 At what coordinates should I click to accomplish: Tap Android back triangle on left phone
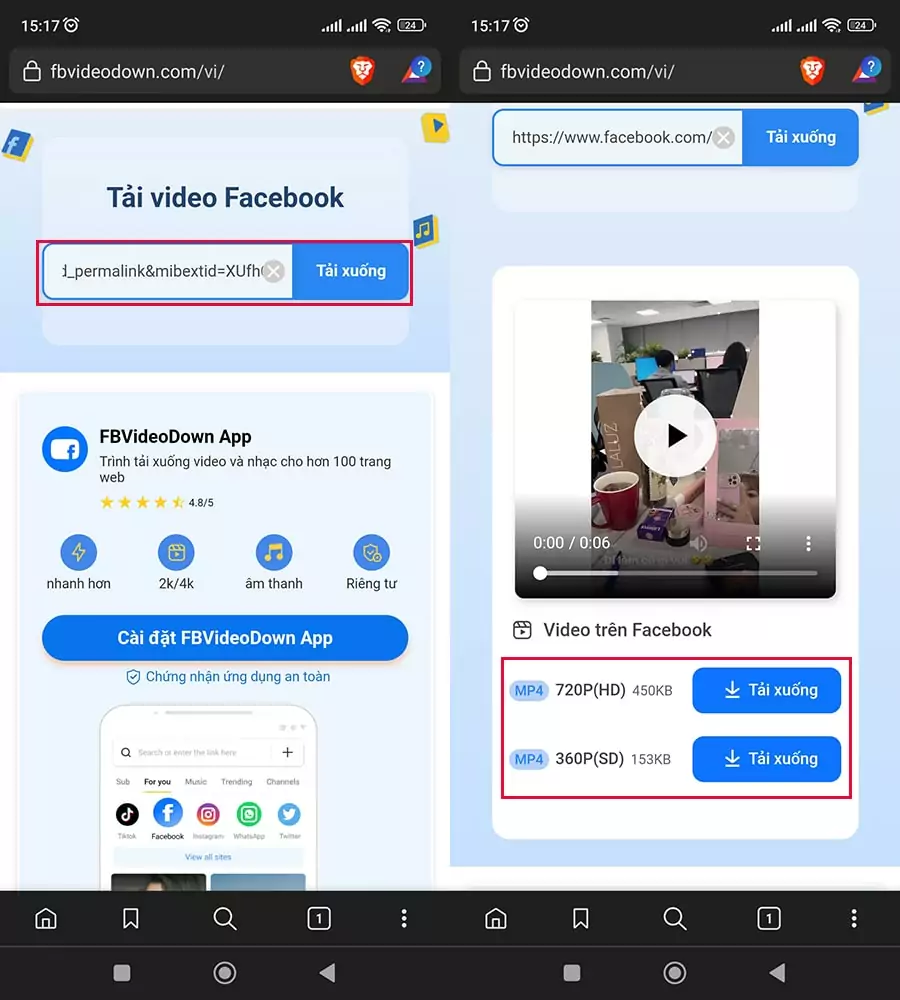pos(327,973)
